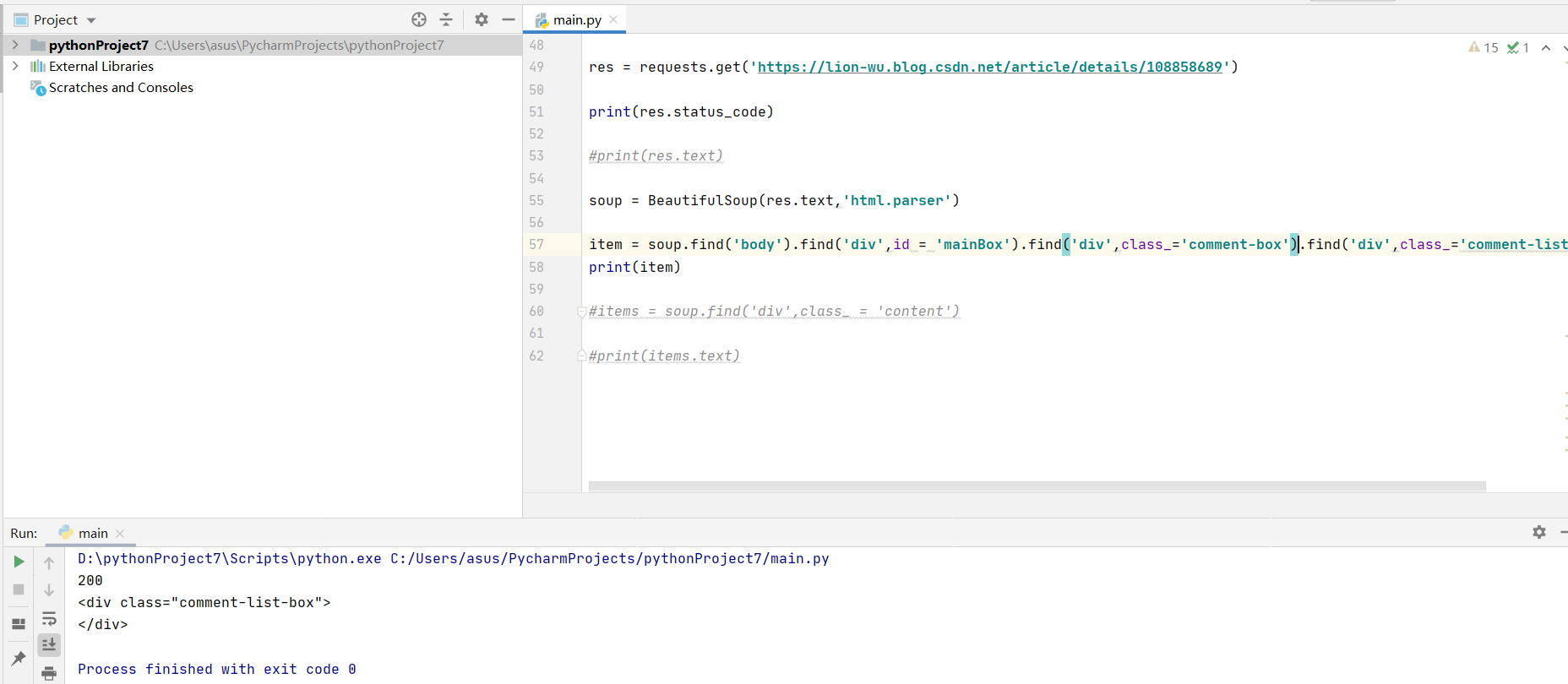Viewport: 1568px width, 684px height.
Task: Click the print output icon
Action: [49, 673]
